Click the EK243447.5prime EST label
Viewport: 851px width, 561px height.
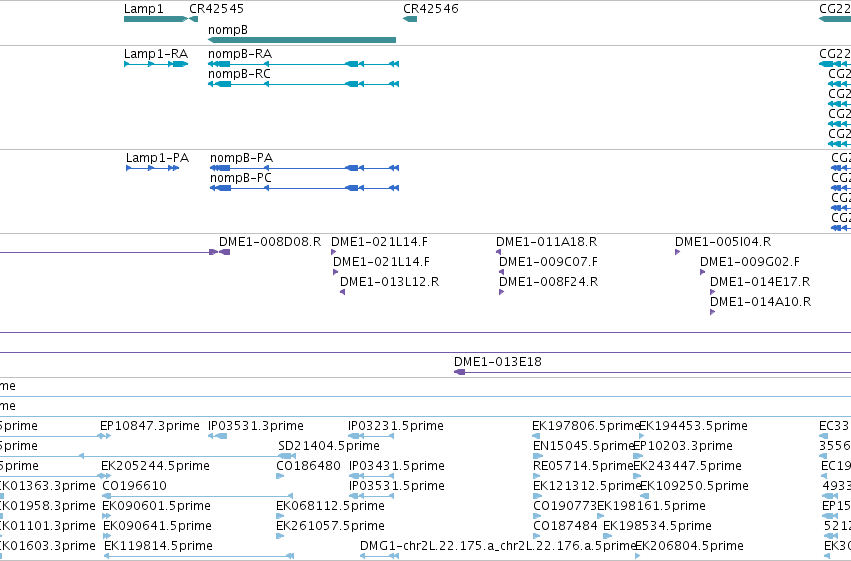[x=688, y=466]
